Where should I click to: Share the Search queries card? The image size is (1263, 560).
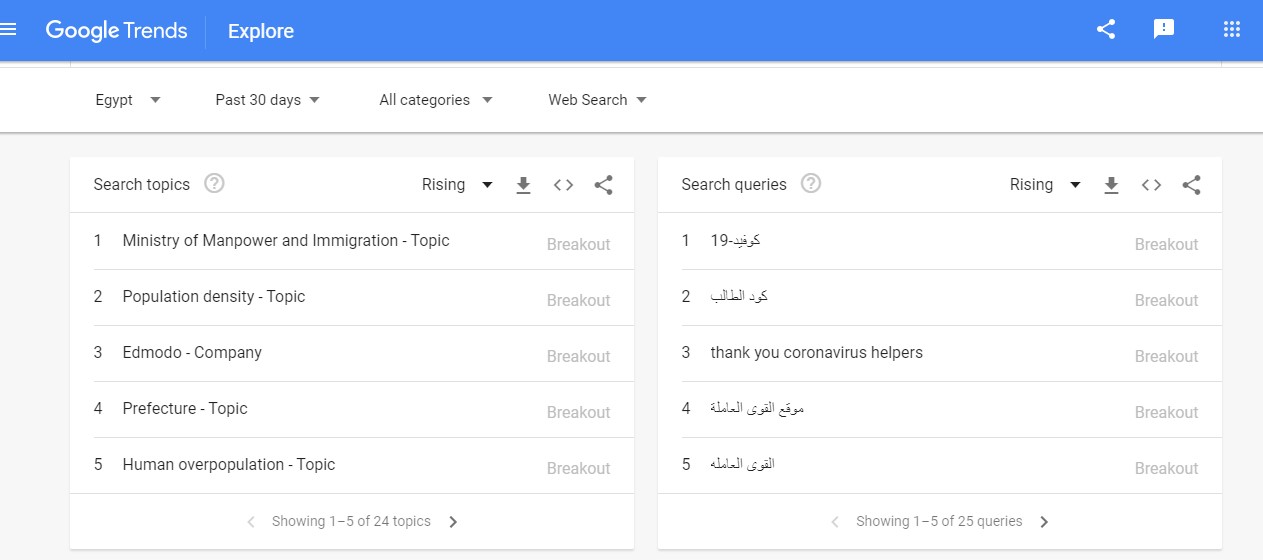[x=1191, y=185]
